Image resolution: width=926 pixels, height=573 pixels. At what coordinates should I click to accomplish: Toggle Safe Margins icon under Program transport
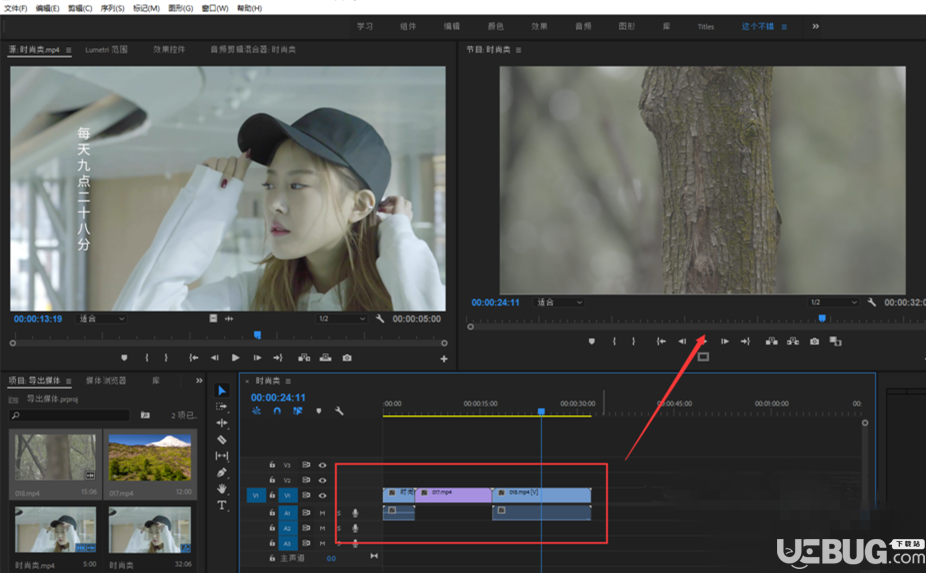pos(703,357)
